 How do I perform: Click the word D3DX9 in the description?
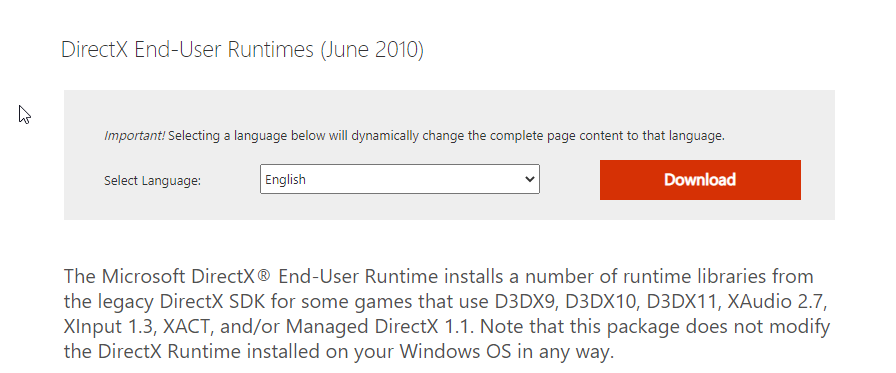coord(525,301)
